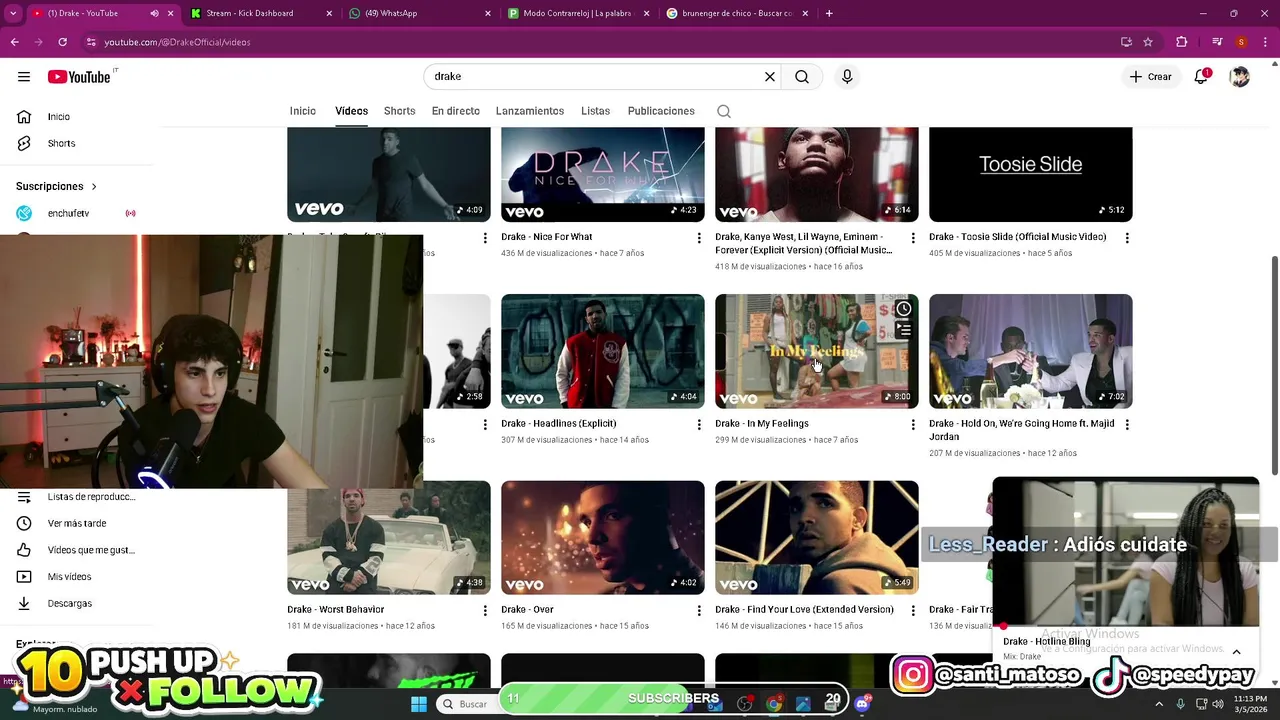Open the Lanzamientos tab
This screenshot has height=720, width=1280.
pos(530,111)
